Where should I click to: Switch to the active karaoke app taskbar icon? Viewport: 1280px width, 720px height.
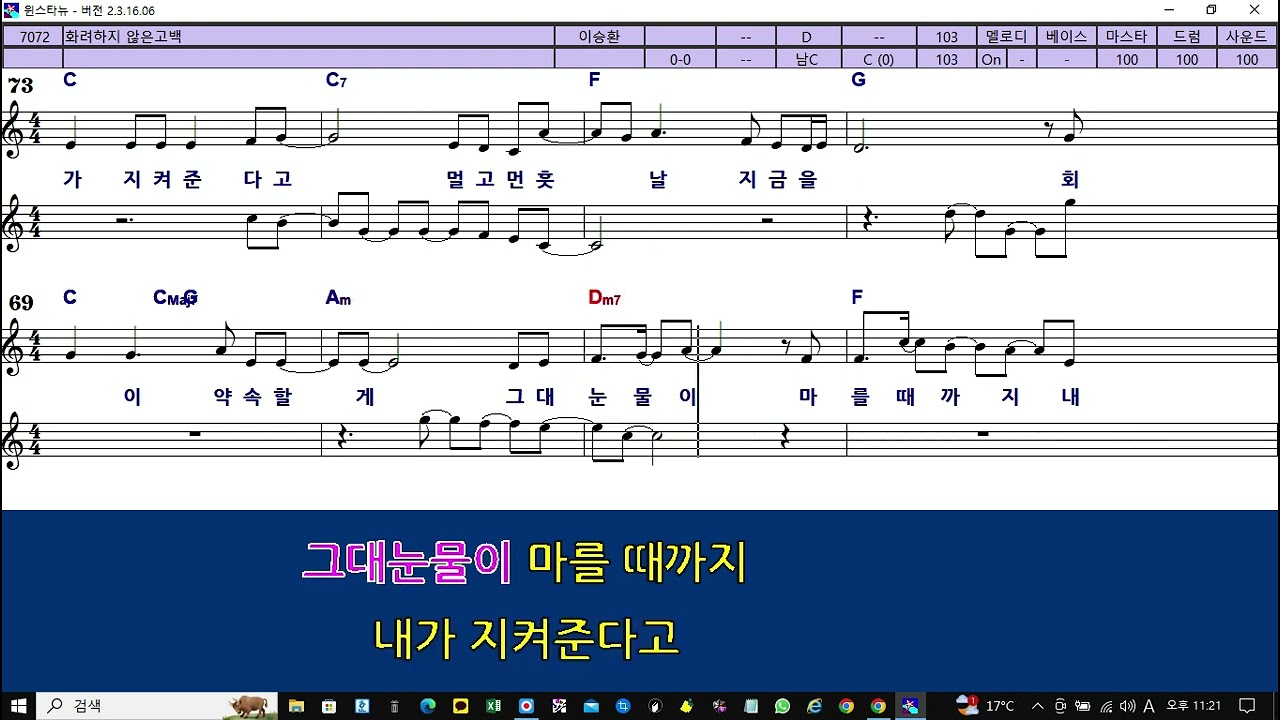click(x=910, y=705)
